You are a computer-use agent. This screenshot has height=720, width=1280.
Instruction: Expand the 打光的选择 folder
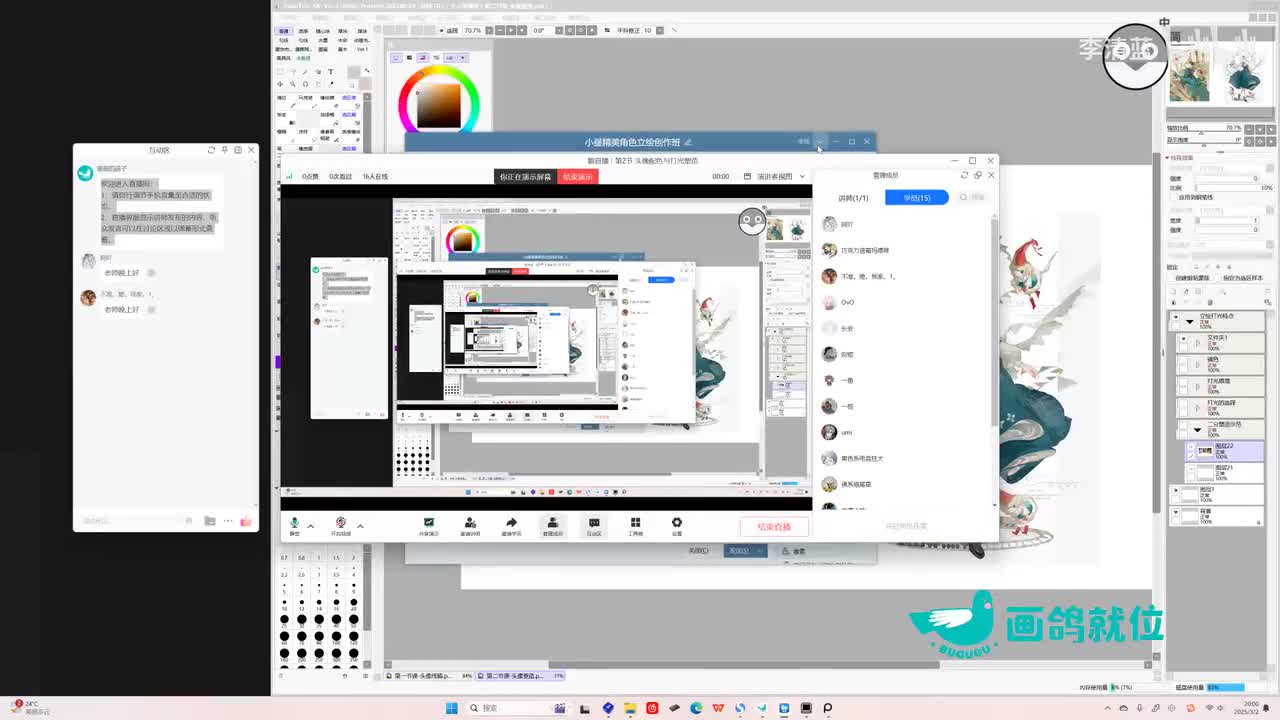click(x=1197, y=408)
